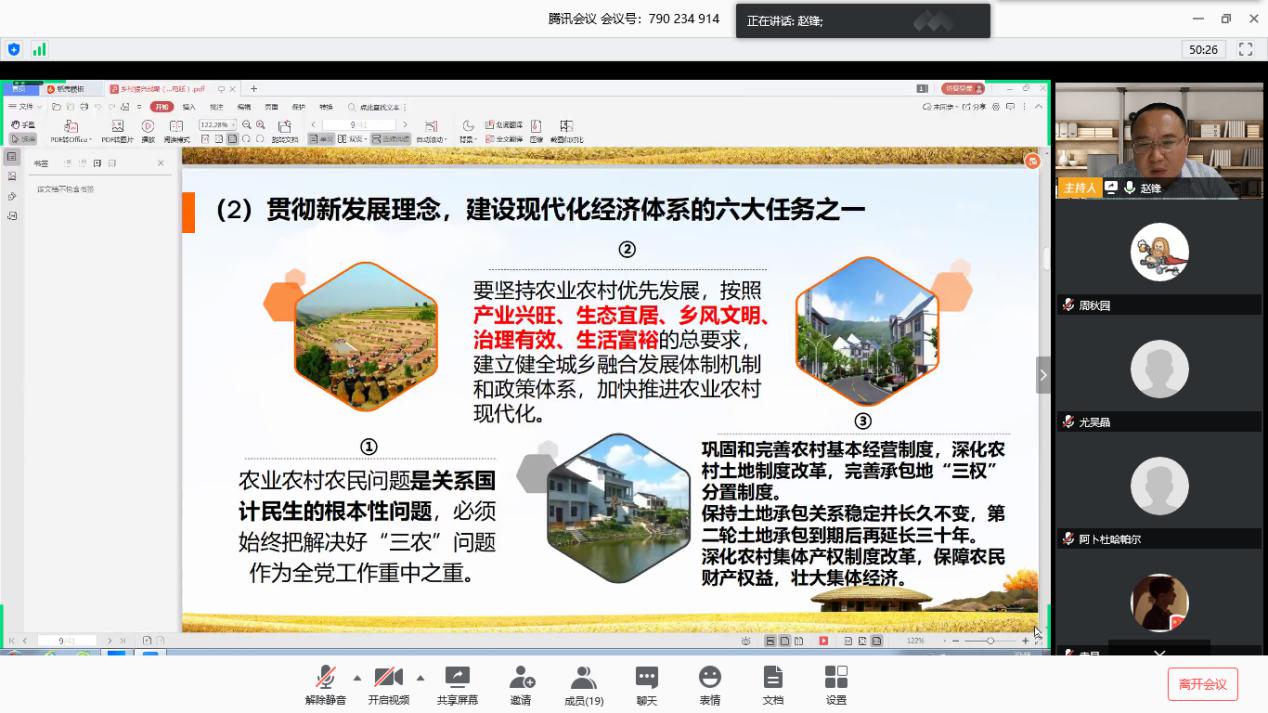Go to first page in status bar
Screen dimensions: 1268x713
(x=12, y=640)
